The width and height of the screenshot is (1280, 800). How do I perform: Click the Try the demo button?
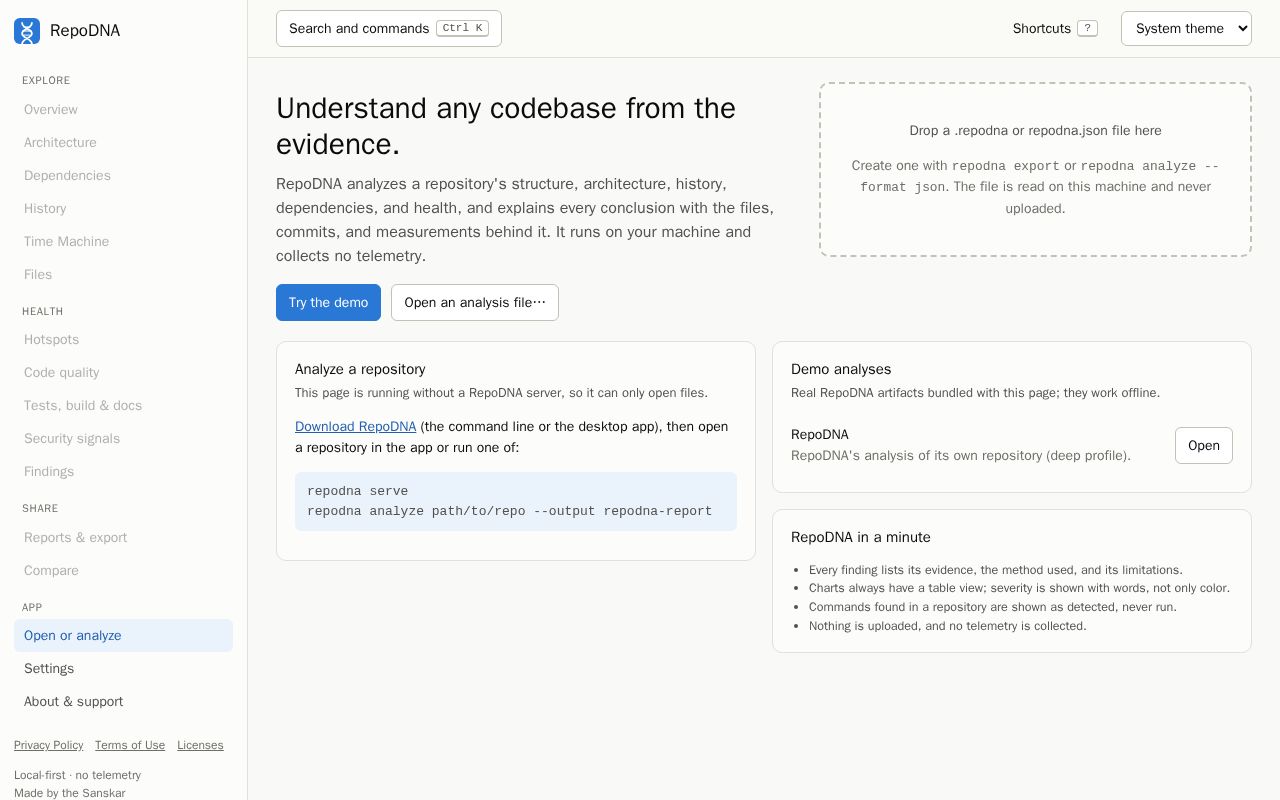pos(328,302)
